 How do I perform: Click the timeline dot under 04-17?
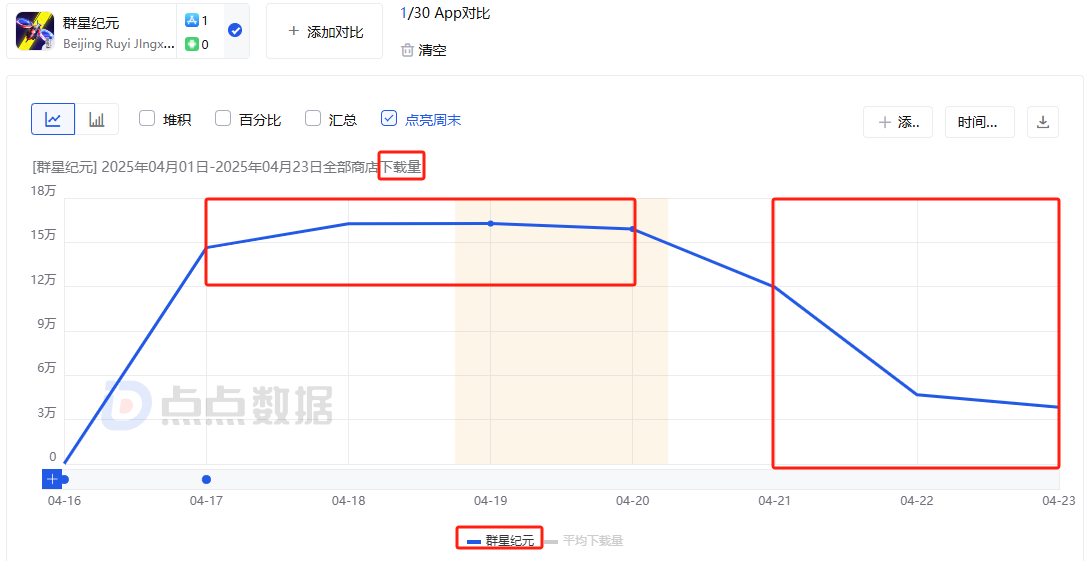pos(206,479)
